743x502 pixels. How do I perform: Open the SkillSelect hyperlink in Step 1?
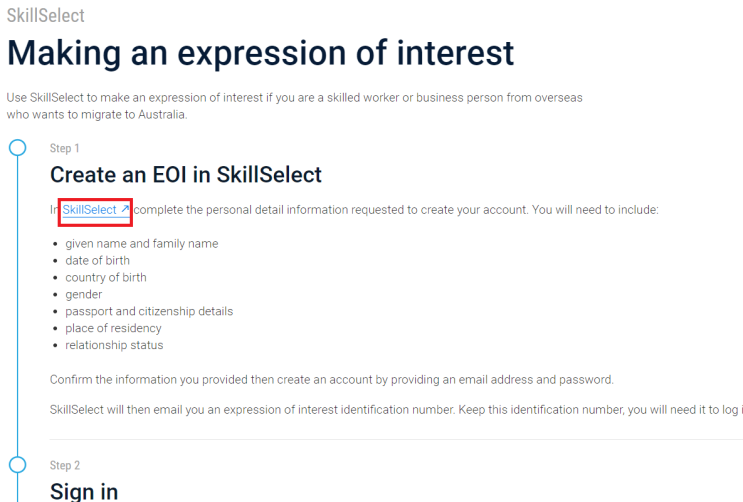pos(89,210)
